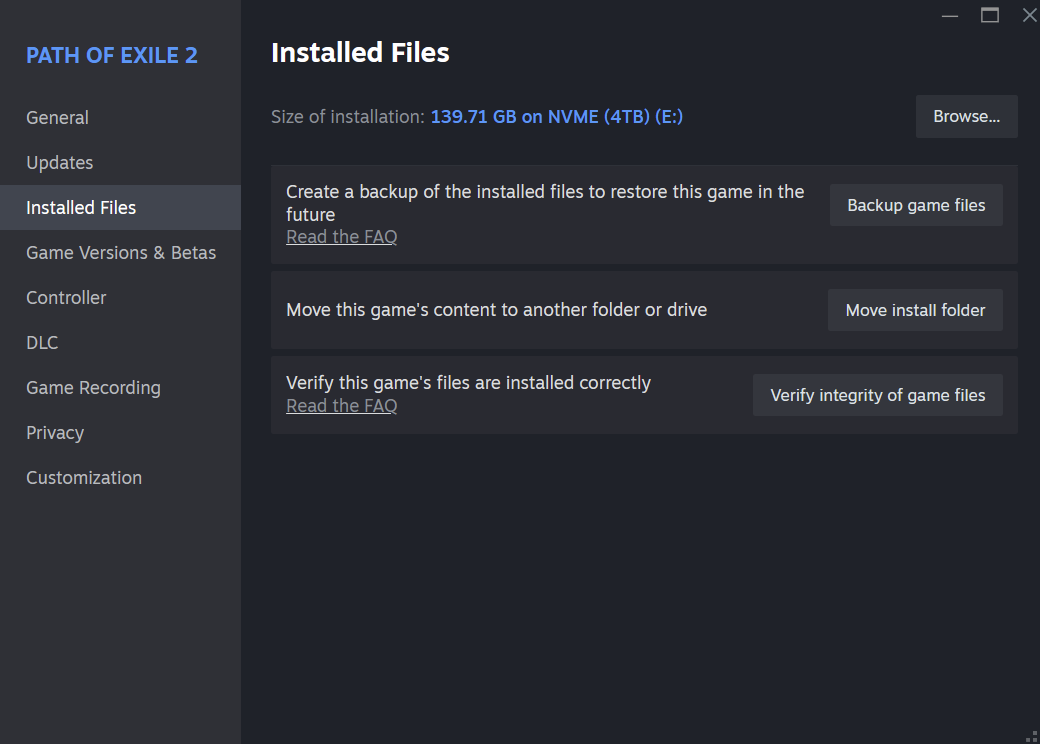This screenshot has width=1040, height=744.
Task: Open Read the FAQ link under verify
Action: pos(342,406)
